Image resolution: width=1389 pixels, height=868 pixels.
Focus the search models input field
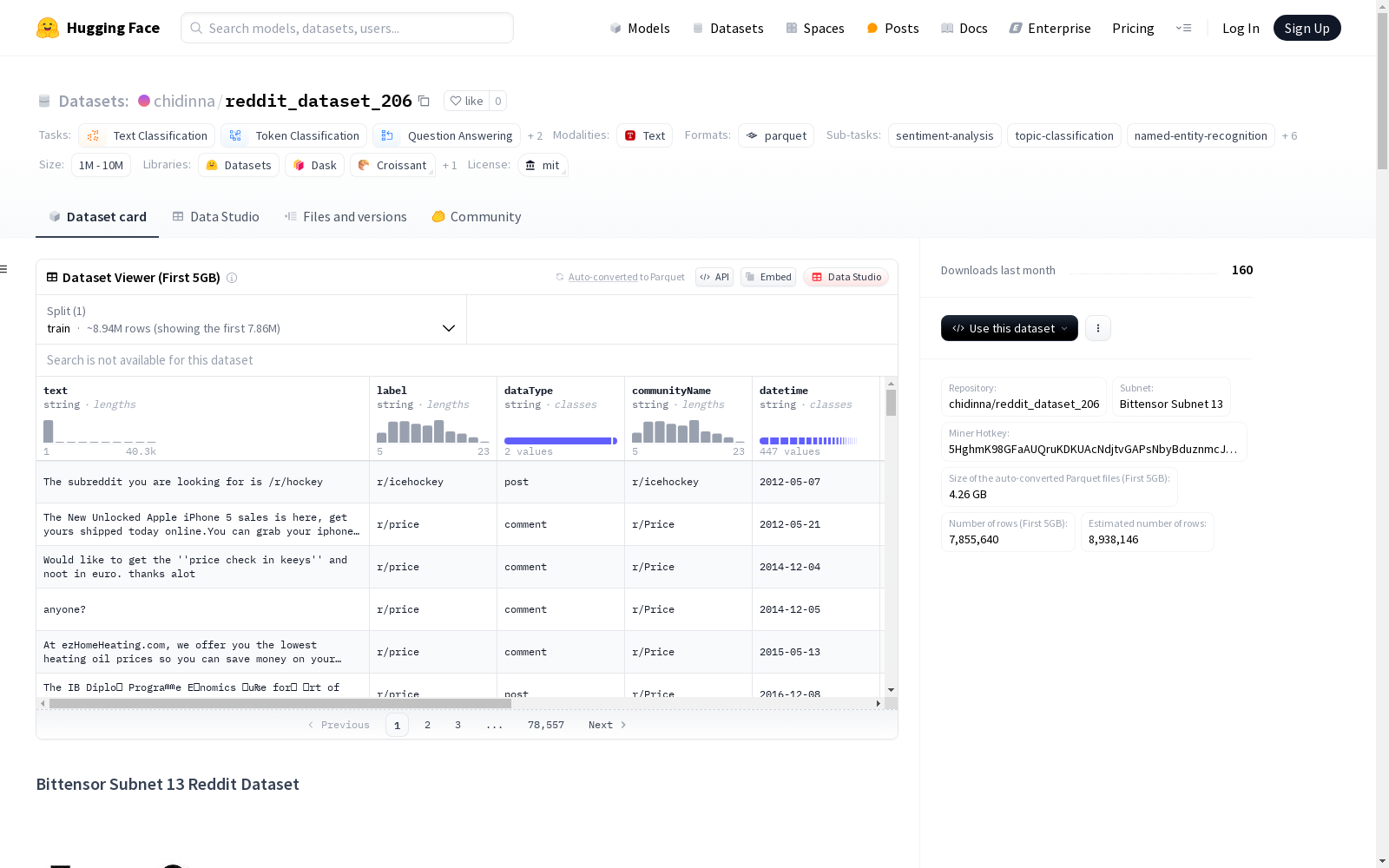[x=347, y=28]
